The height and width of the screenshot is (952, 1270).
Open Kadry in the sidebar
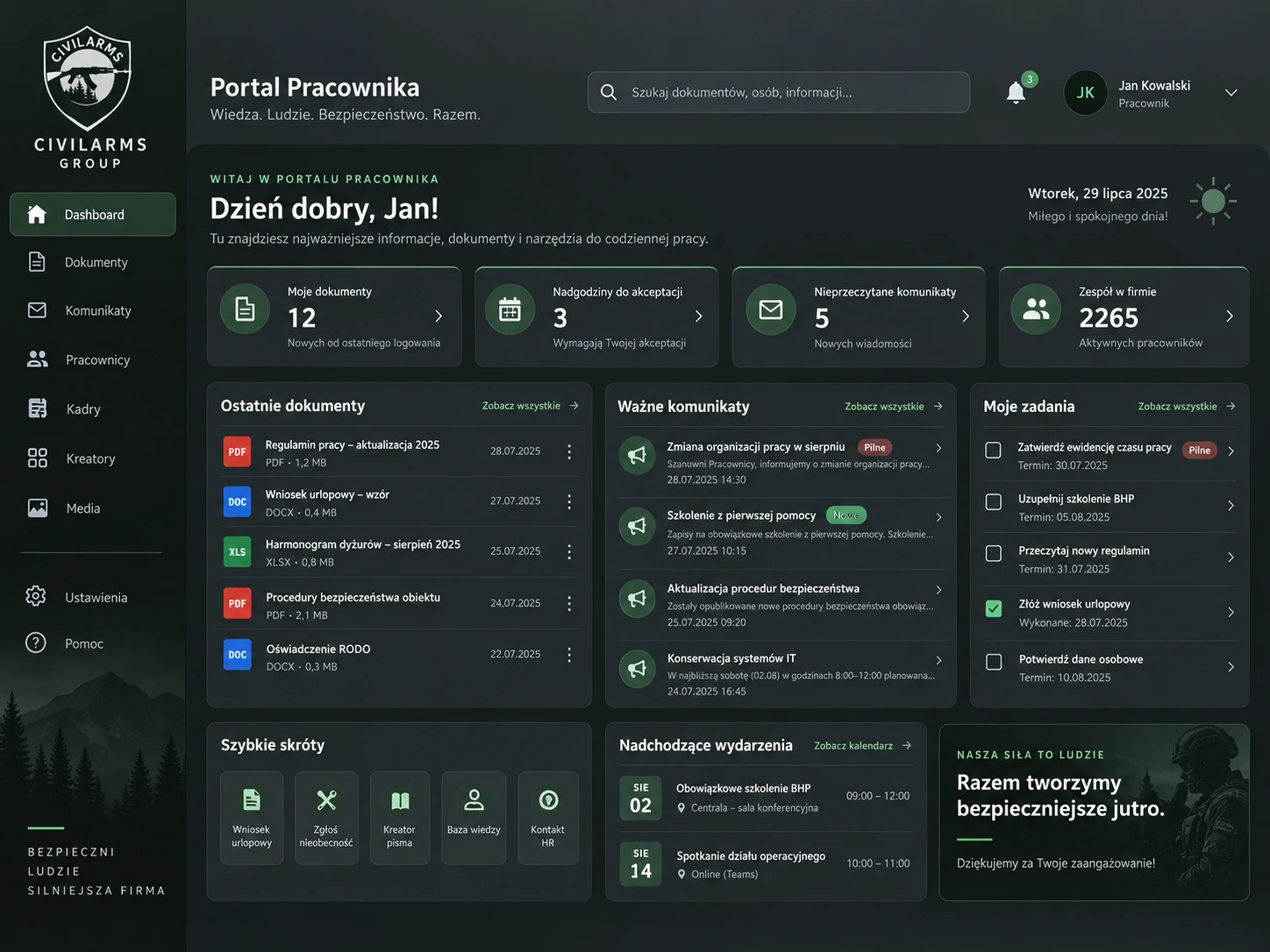[92, 409]
